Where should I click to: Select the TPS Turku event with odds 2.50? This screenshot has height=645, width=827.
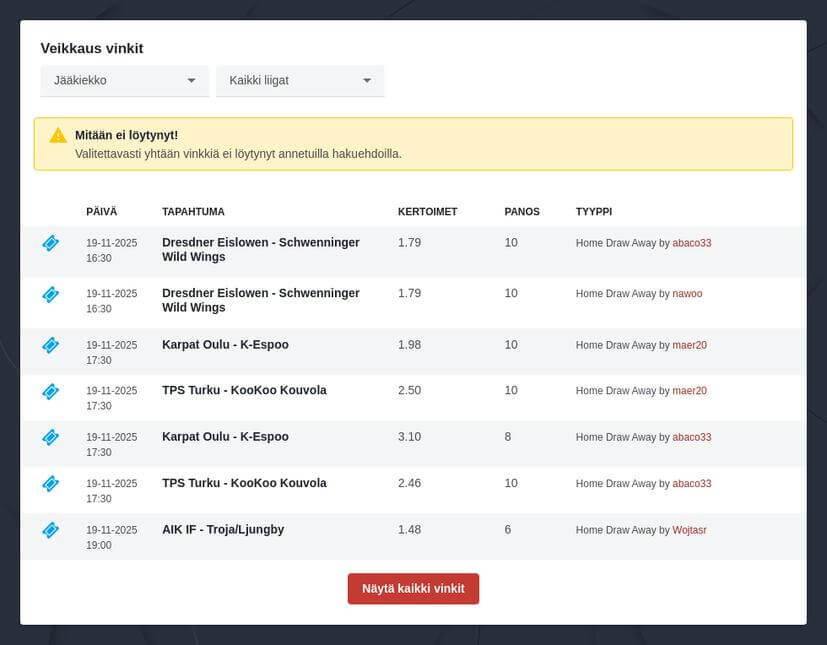click(x=244, y=390)
